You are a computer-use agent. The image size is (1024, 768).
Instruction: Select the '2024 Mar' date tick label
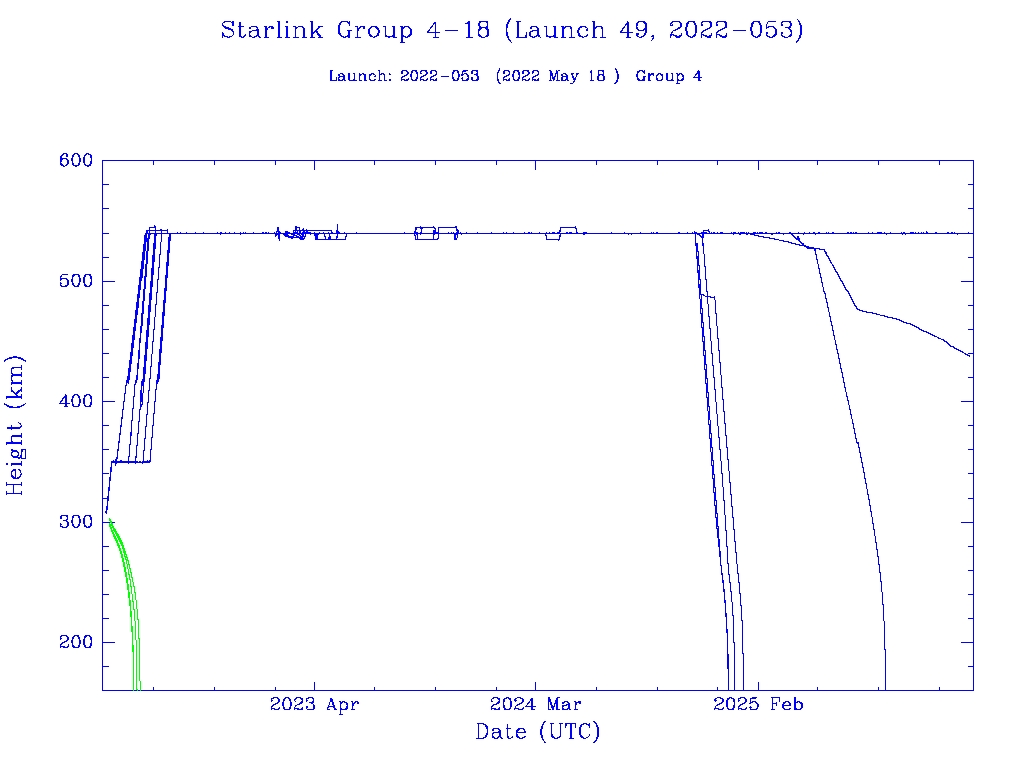pyautogui.click(x=536, y=705)
